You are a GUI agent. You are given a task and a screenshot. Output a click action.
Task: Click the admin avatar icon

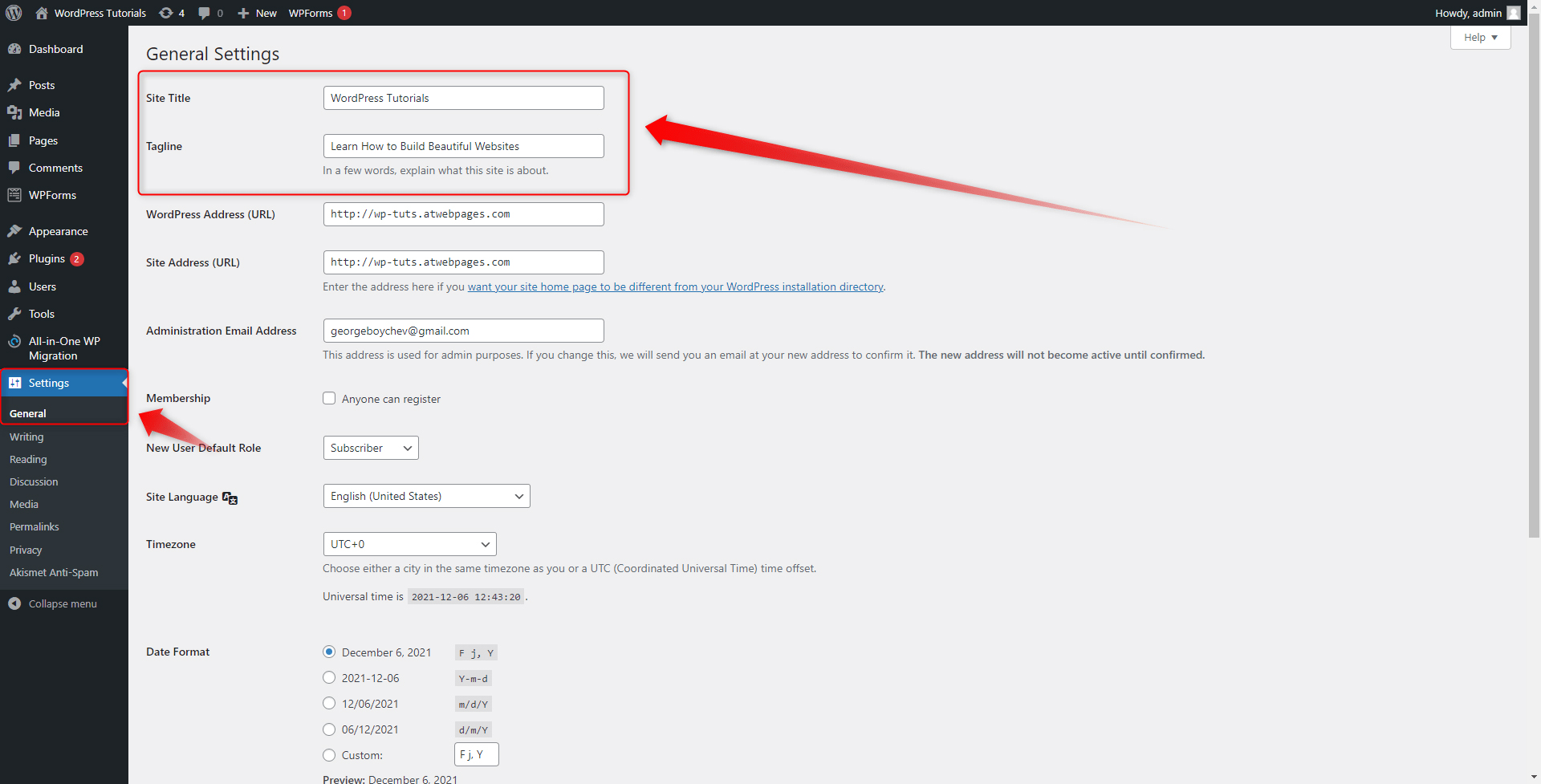tap(1514, 13)
